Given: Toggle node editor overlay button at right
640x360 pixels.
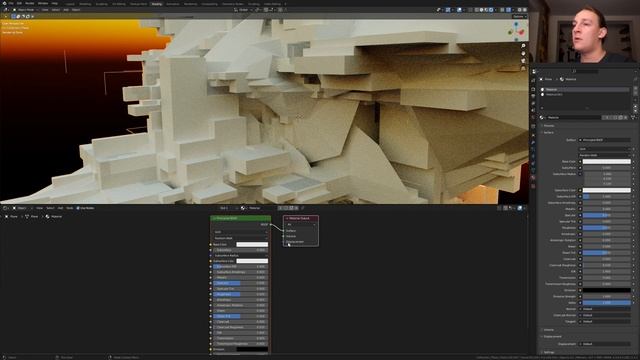Looking at the screenshot, I should point(520,208).
